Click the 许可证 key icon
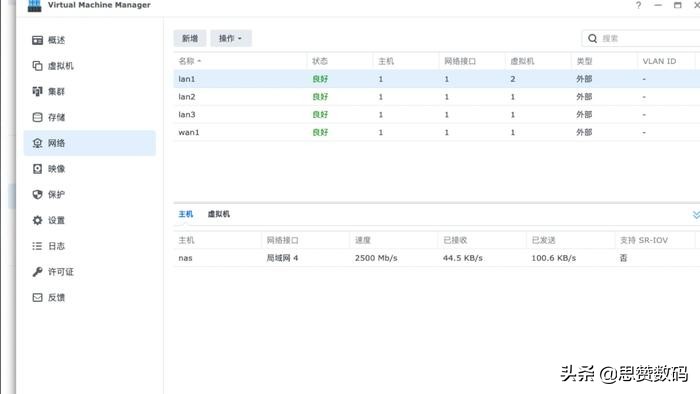700x394 pixels. click(x=38, y=272)
